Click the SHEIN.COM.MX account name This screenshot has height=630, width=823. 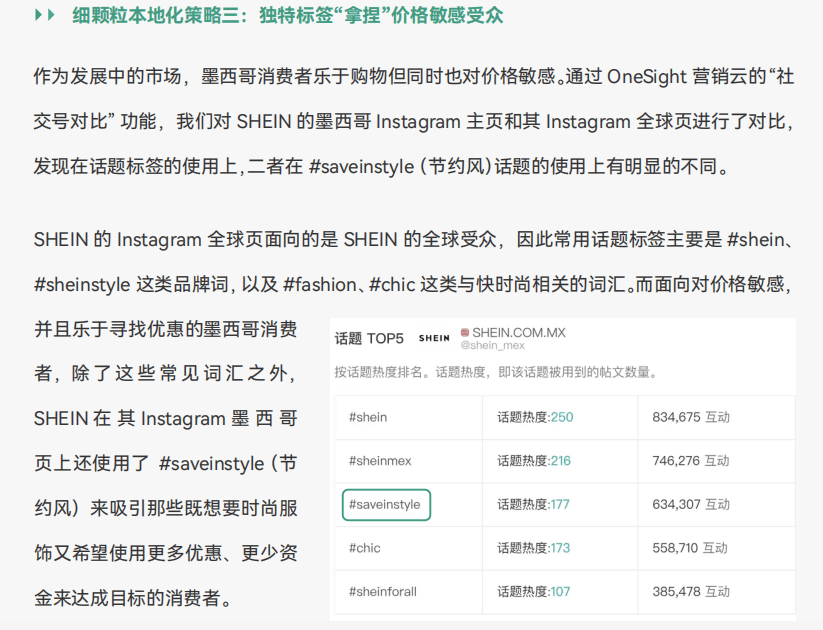pyautogui.click(x=519, y=332)
